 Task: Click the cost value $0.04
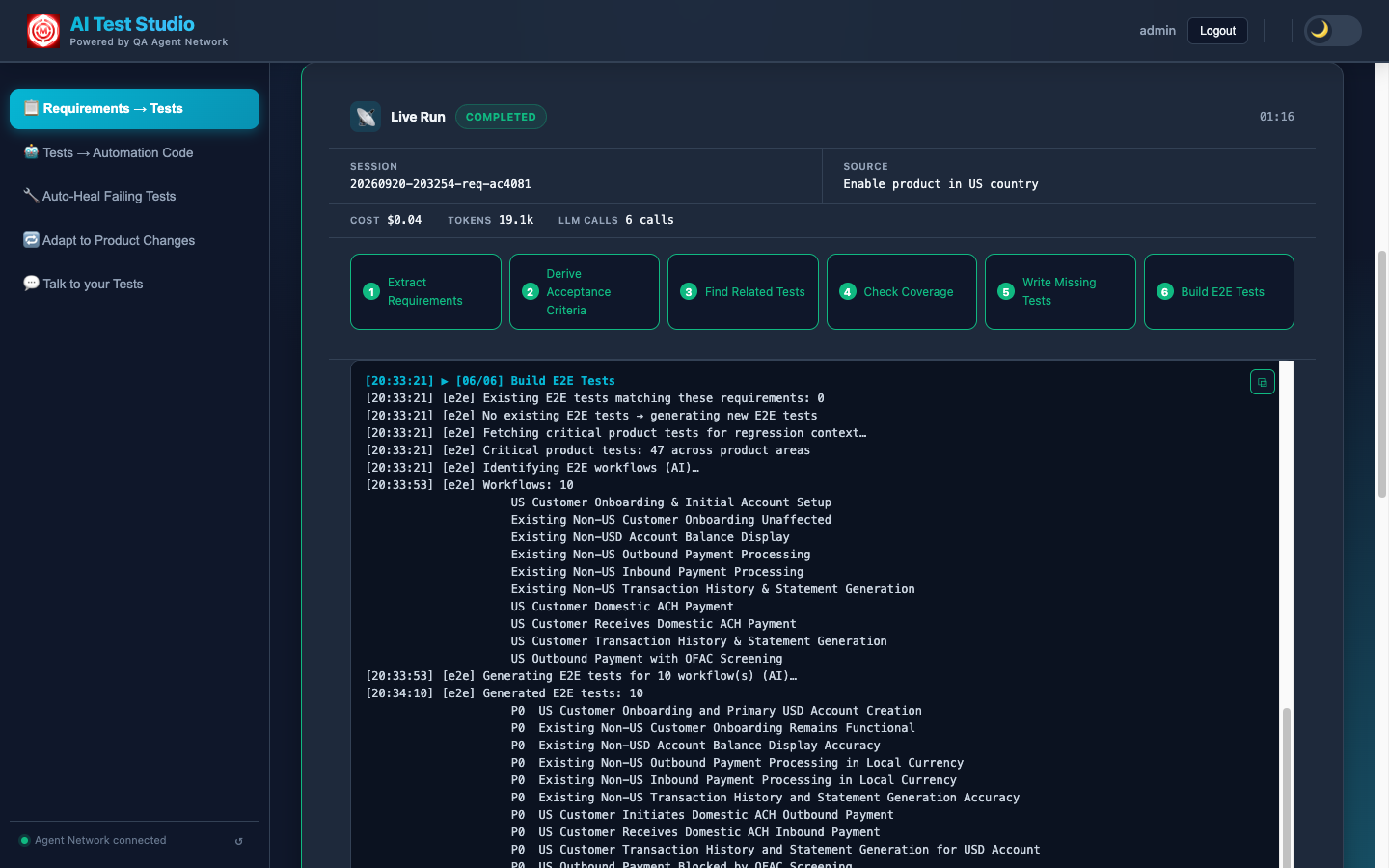pyautogui.click(x=404, y=220)
